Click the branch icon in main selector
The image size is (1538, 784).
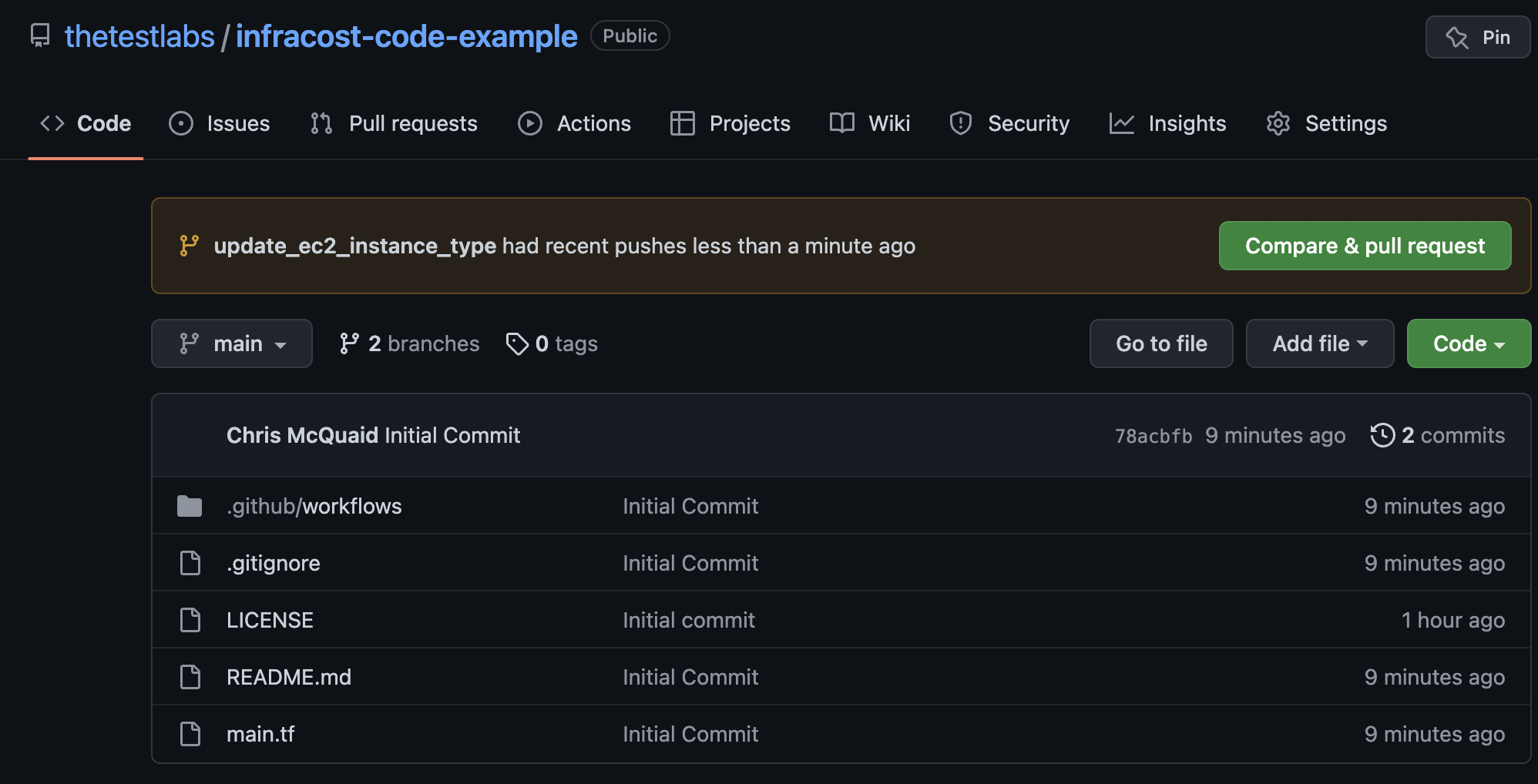189,343
